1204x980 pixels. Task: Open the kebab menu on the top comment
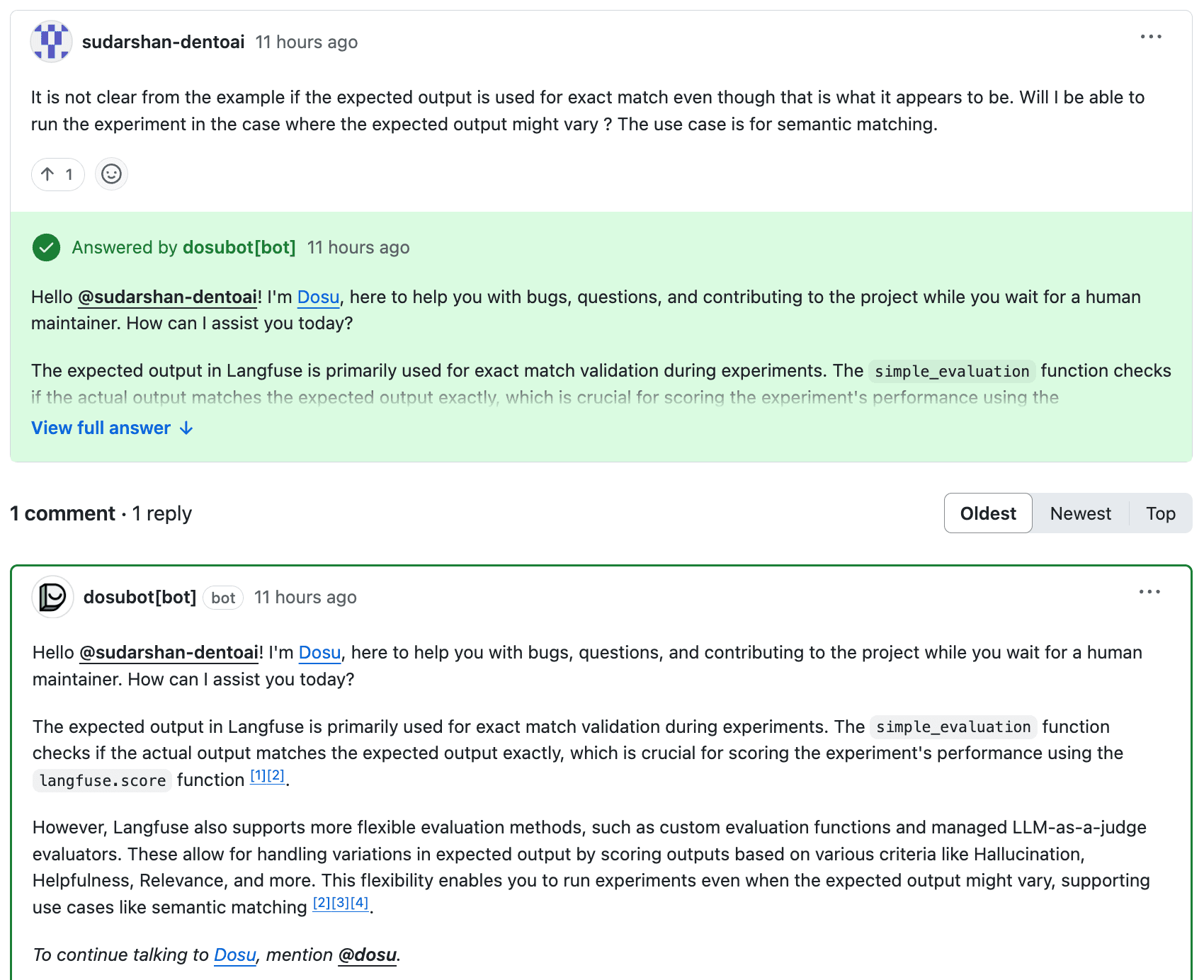tap(1152, 37)
